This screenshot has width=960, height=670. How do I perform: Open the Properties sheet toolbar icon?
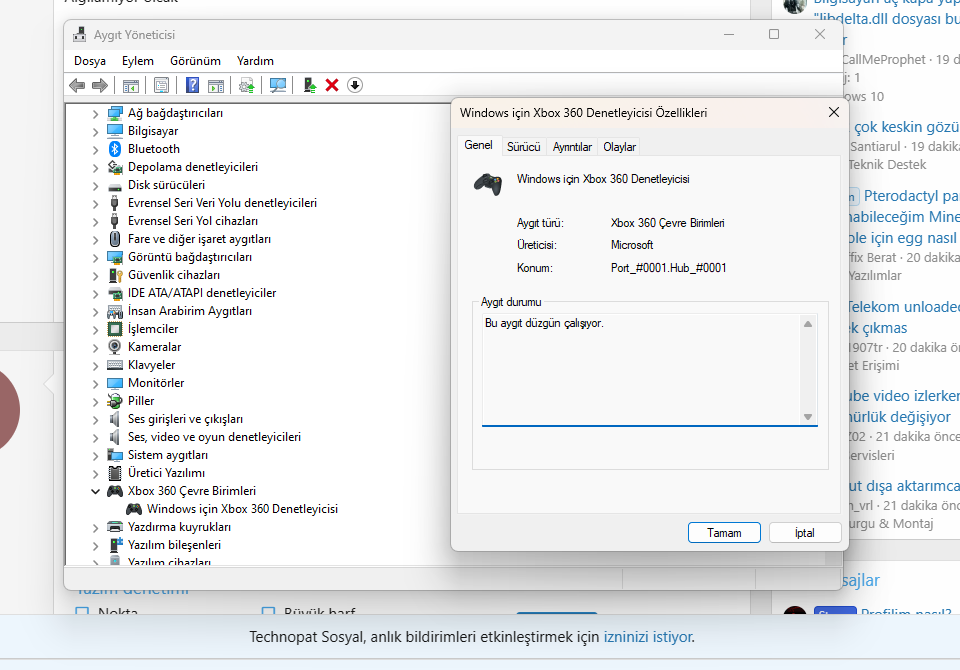pos(162,85)
